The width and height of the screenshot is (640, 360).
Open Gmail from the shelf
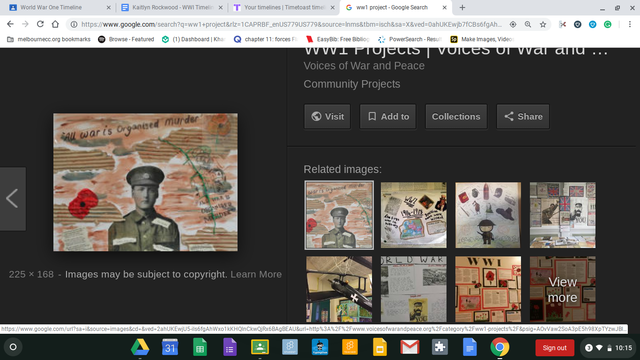pos(410,347)
